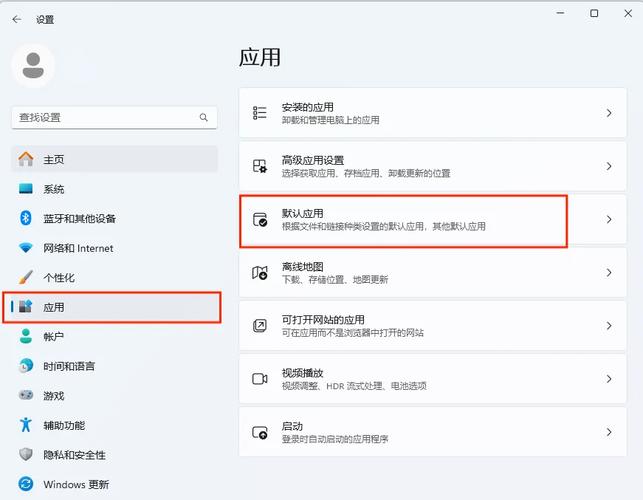
Task: Go to the 系统 settings page
Action: [114, 189]
